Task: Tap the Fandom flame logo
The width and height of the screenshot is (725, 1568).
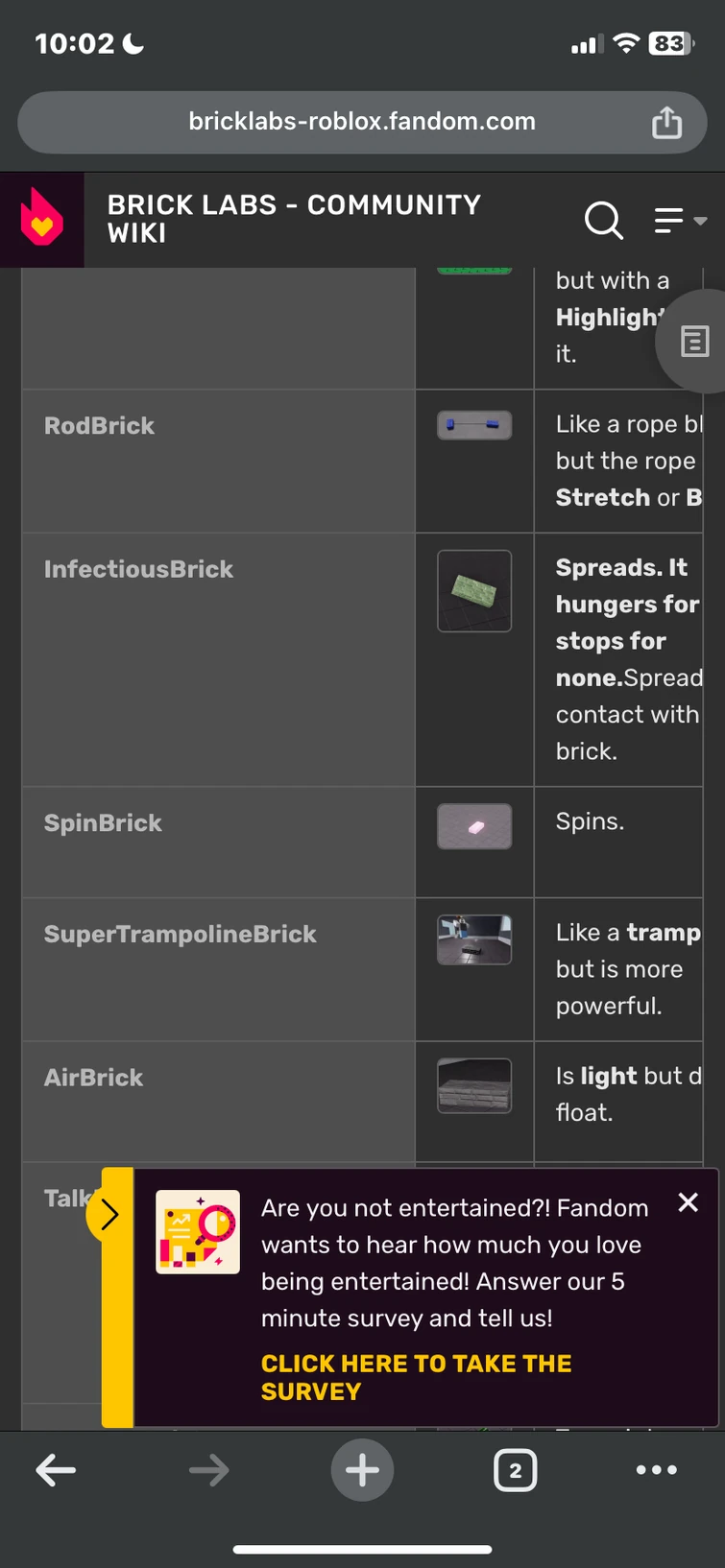Action: pos(41,219)
